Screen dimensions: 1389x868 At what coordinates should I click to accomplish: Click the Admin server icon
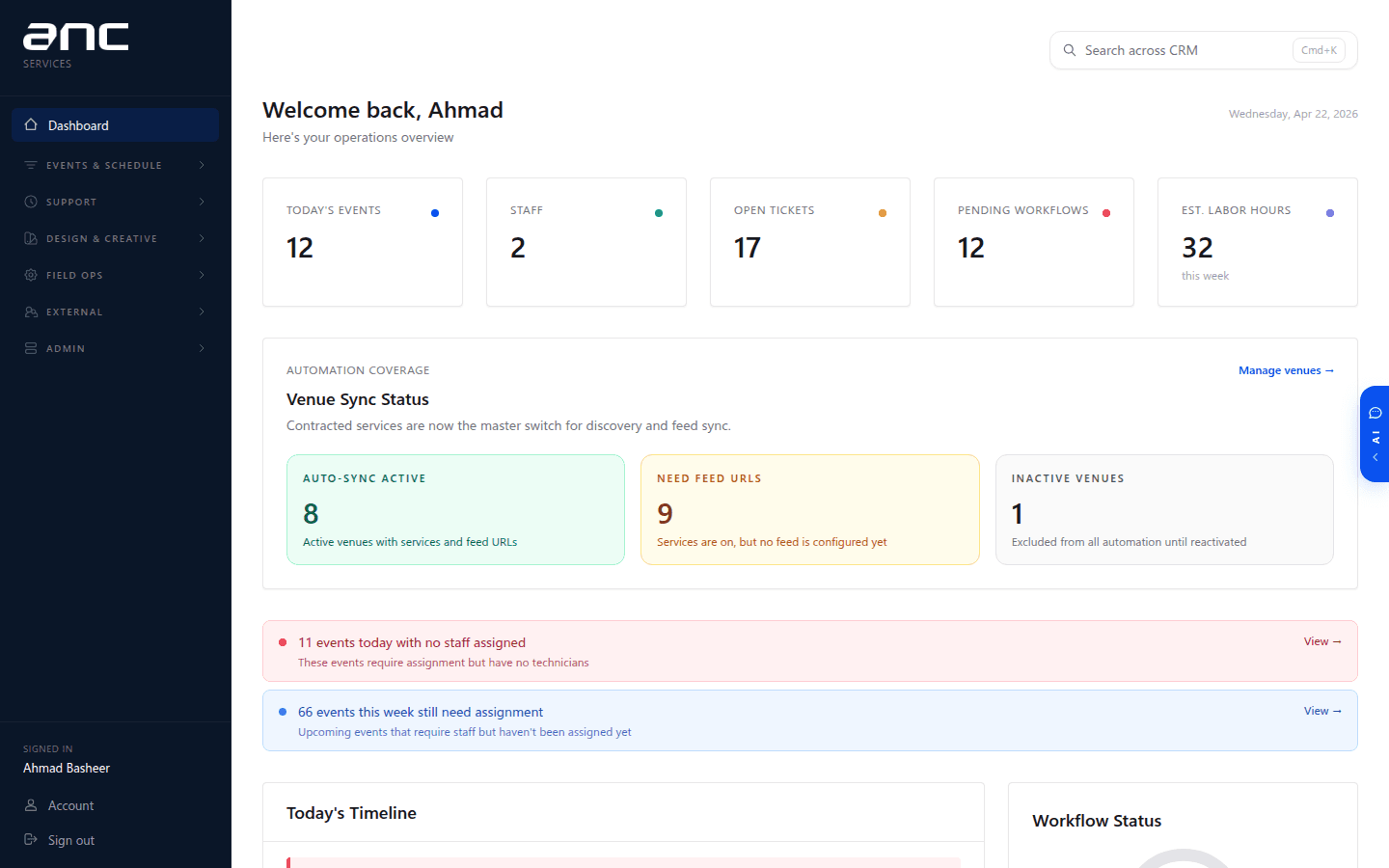[31, 348]
